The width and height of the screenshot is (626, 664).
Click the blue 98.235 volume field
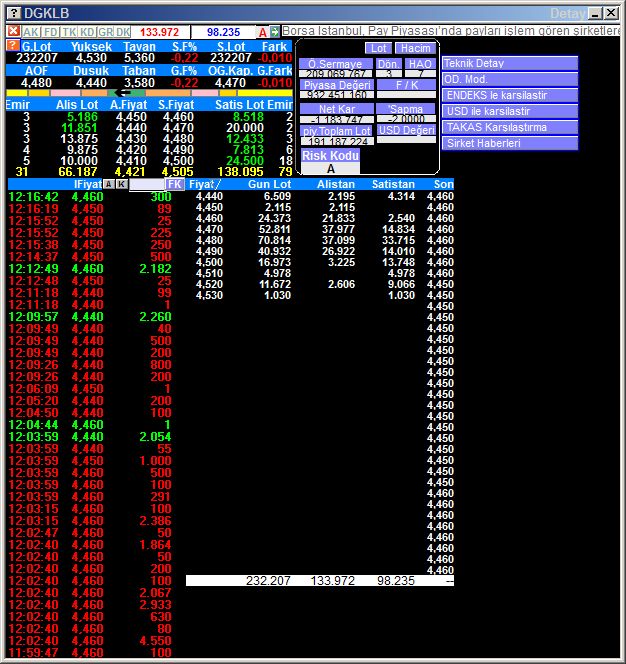pyautogui.click(x=223, y=32)
